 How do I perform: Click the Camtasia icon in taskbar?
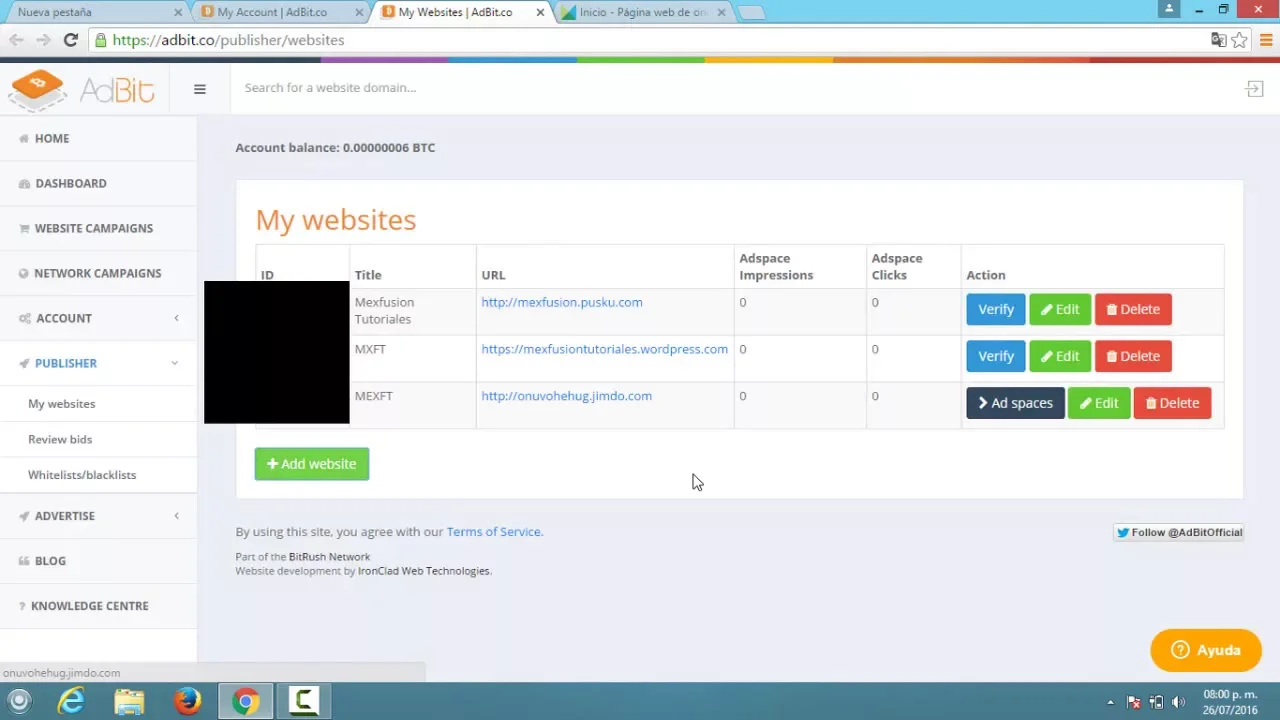tap(303, 701)
